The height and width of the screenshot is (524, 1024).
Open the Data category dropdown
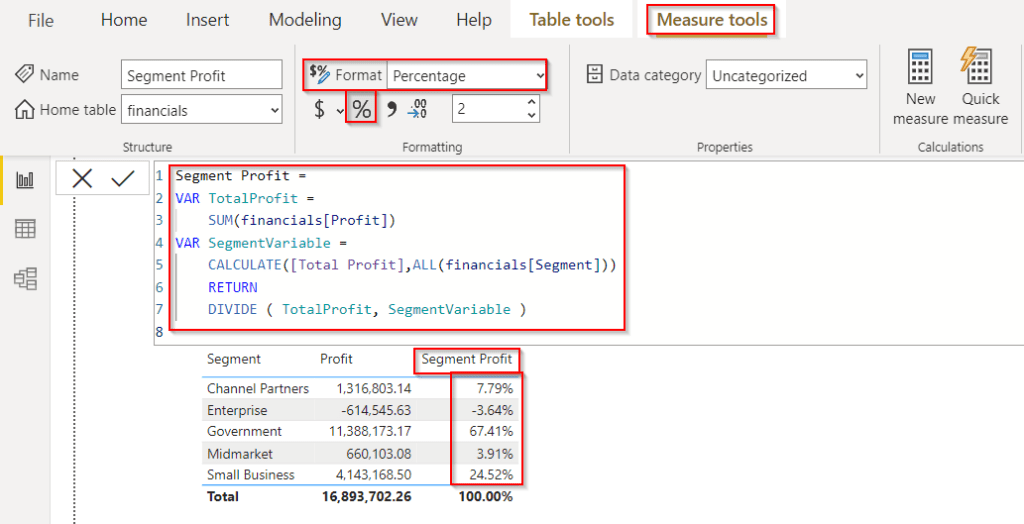(786, 75)
